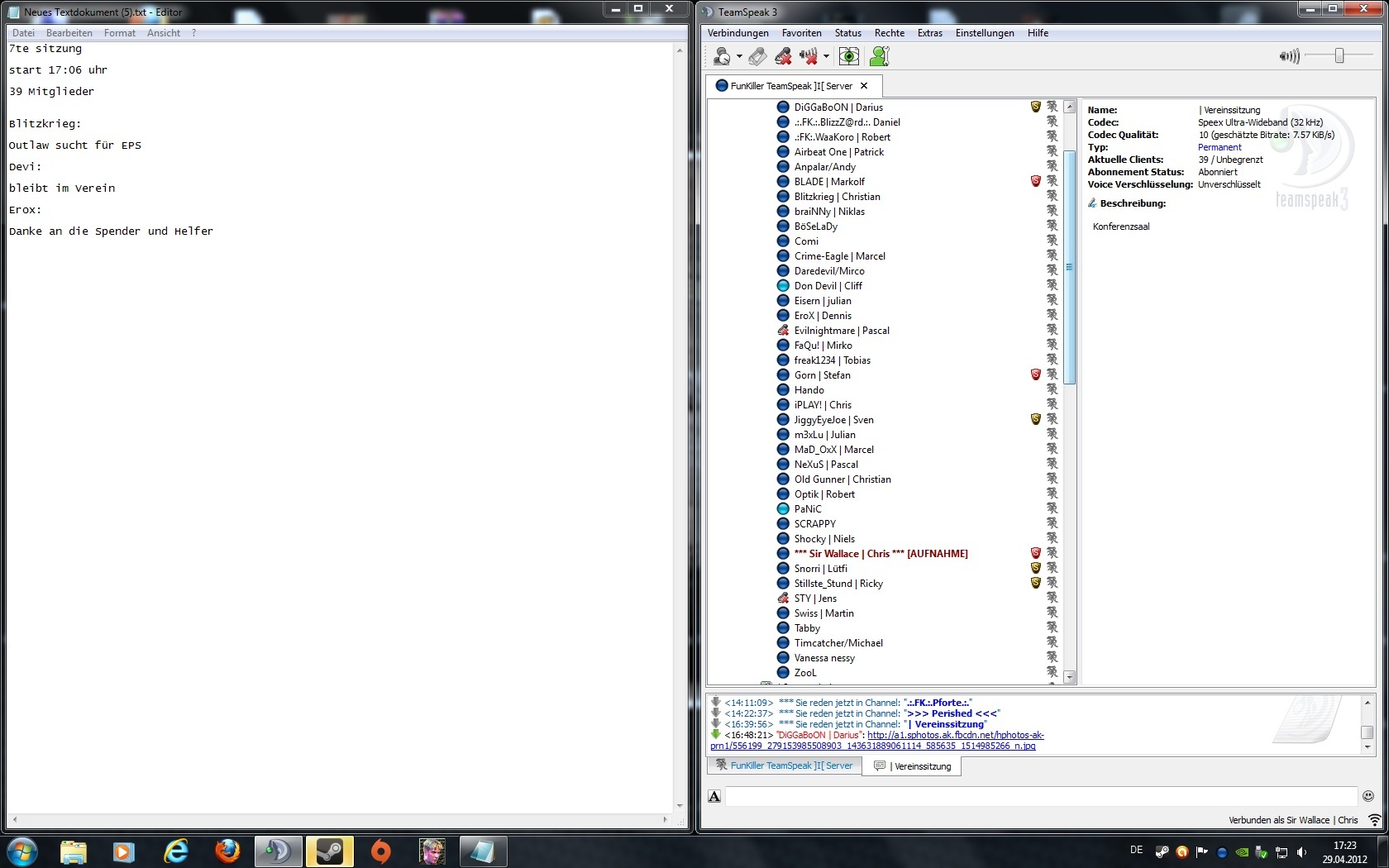Open the Format menu in Editor
Screen dimensions: 1389x868
pyautogui.click(x=120, y=33)
